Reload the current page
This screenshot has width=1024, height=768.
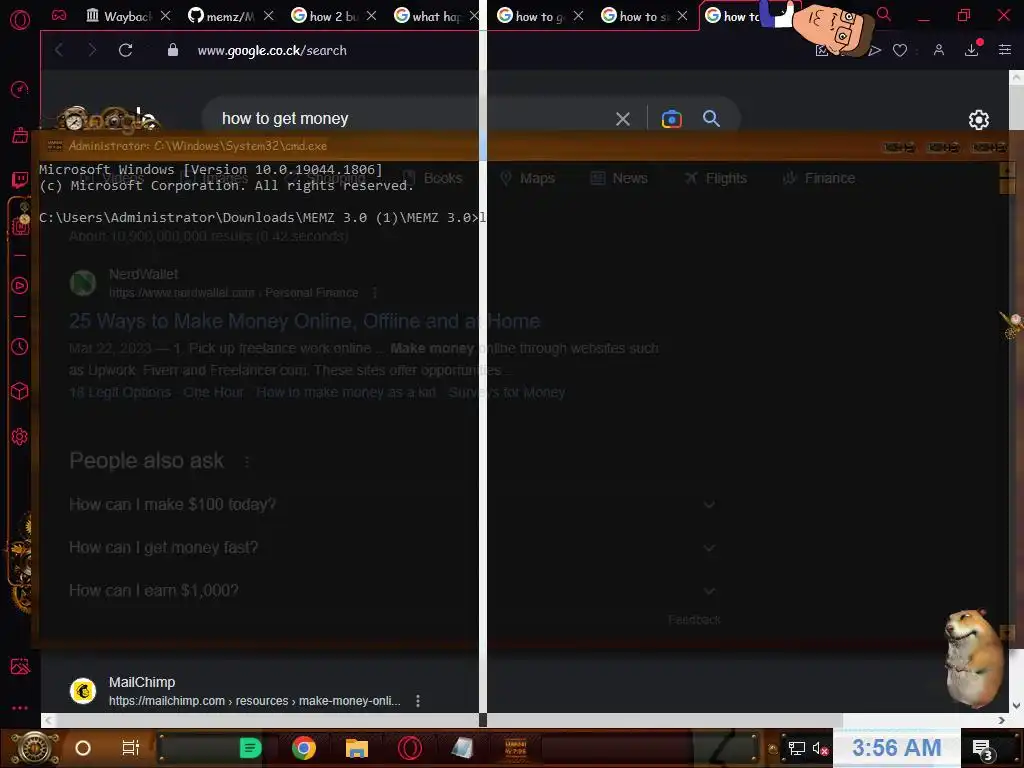point(125,50)
